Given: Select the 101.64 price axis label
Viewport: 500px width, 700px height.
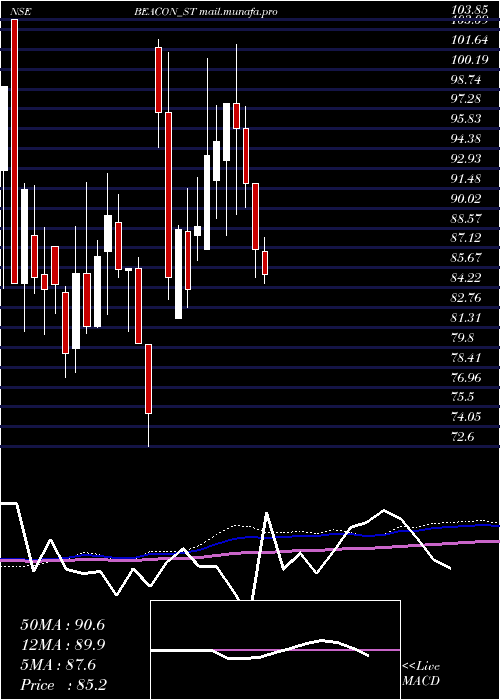Looking at the screenshot, I should point(470,40).
